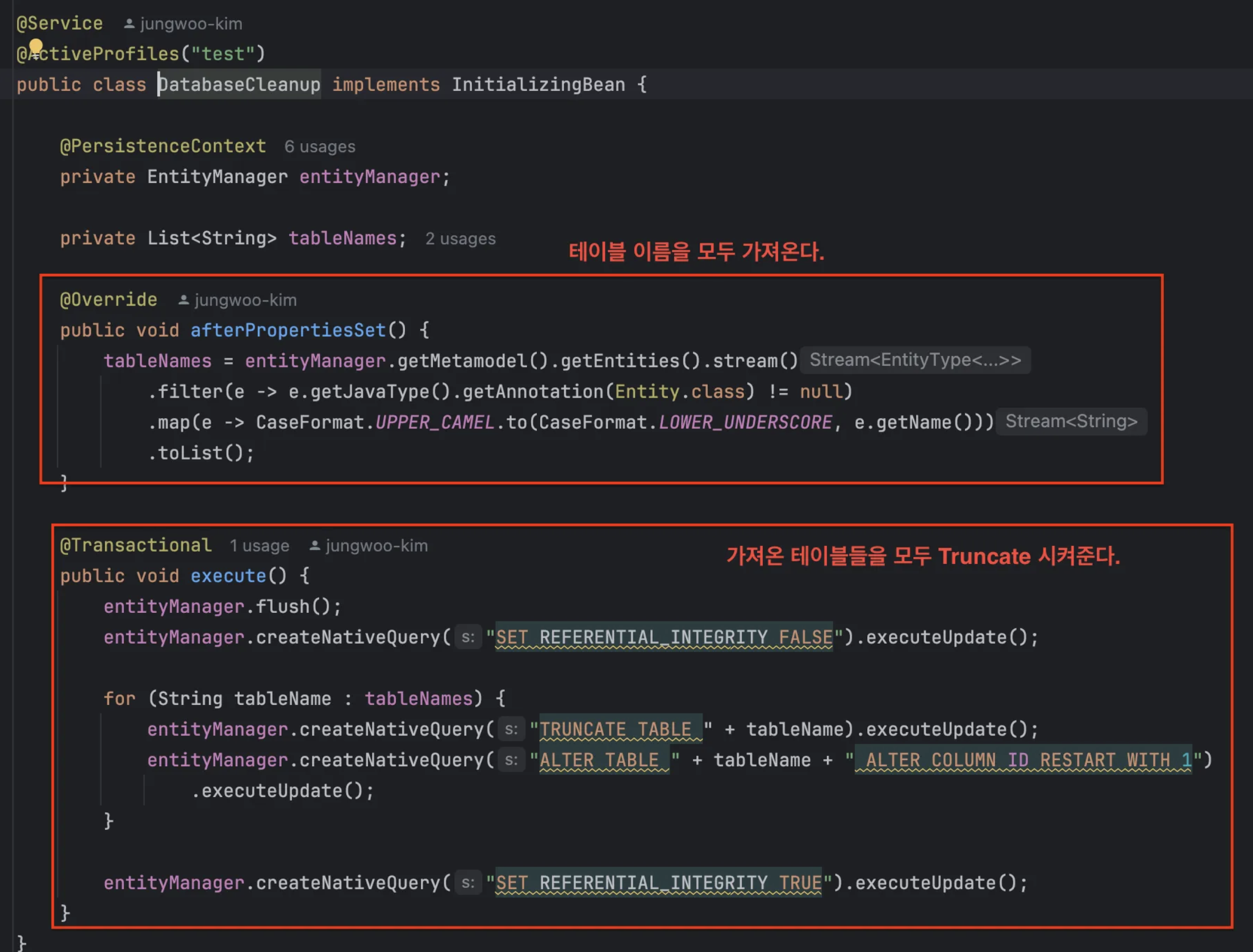Click author icon next to @Override
This screenshot has height=952, width=1253.
[x=183, y=300]
